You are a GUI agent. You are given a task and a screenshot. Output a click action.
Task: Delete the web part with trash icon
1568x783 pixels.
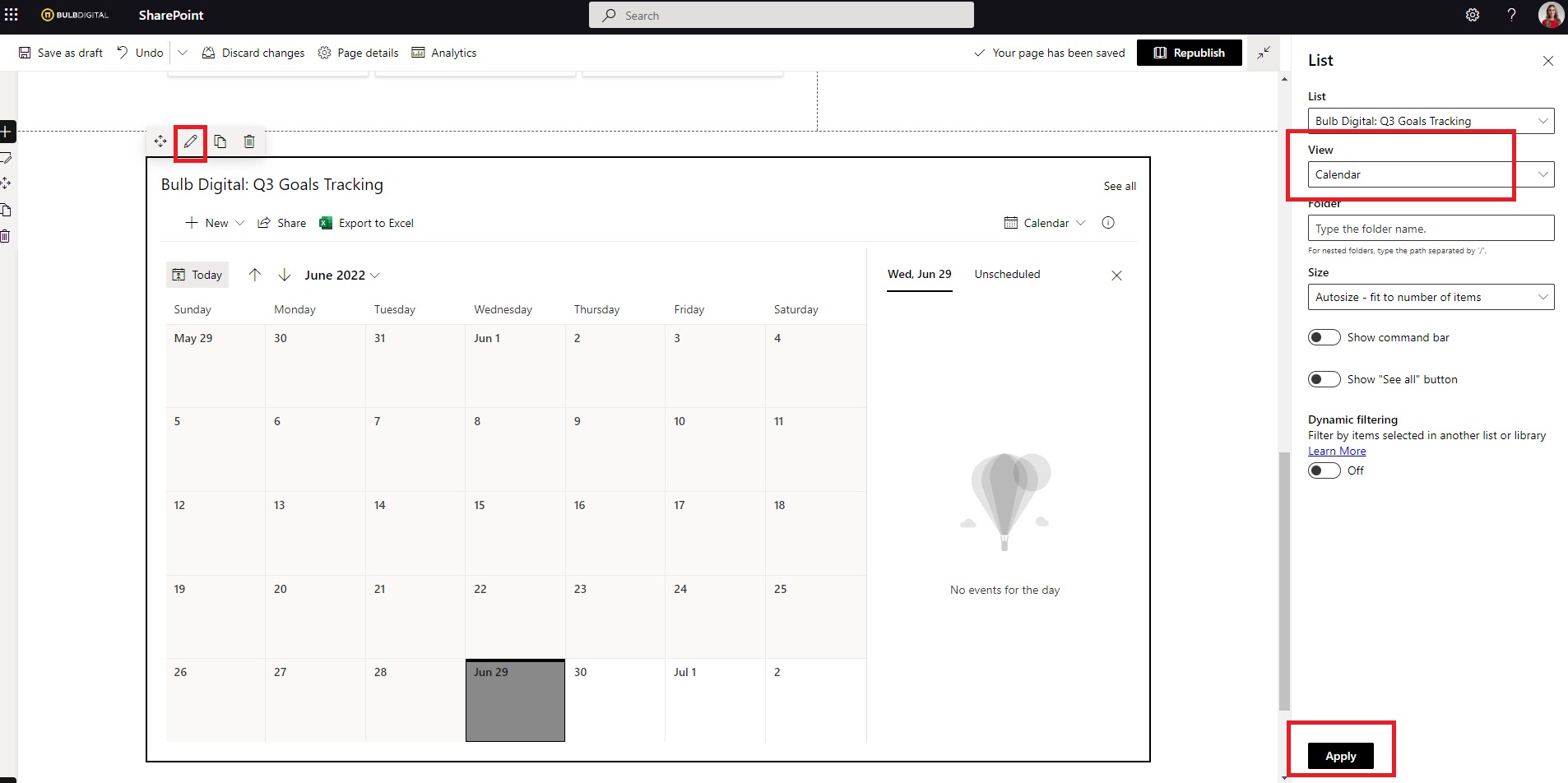[x=249, y=141]
